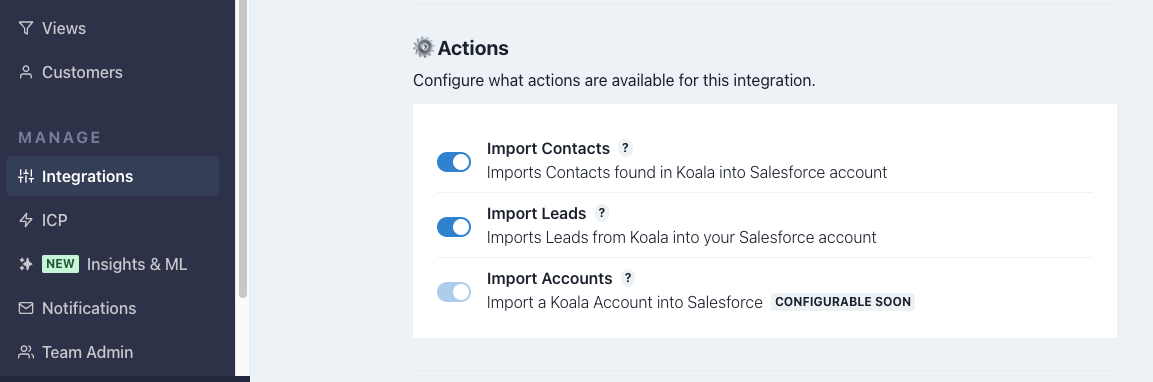Open help tooltip beside Import Accounts

pyautogui.click(x=627, y=278)
